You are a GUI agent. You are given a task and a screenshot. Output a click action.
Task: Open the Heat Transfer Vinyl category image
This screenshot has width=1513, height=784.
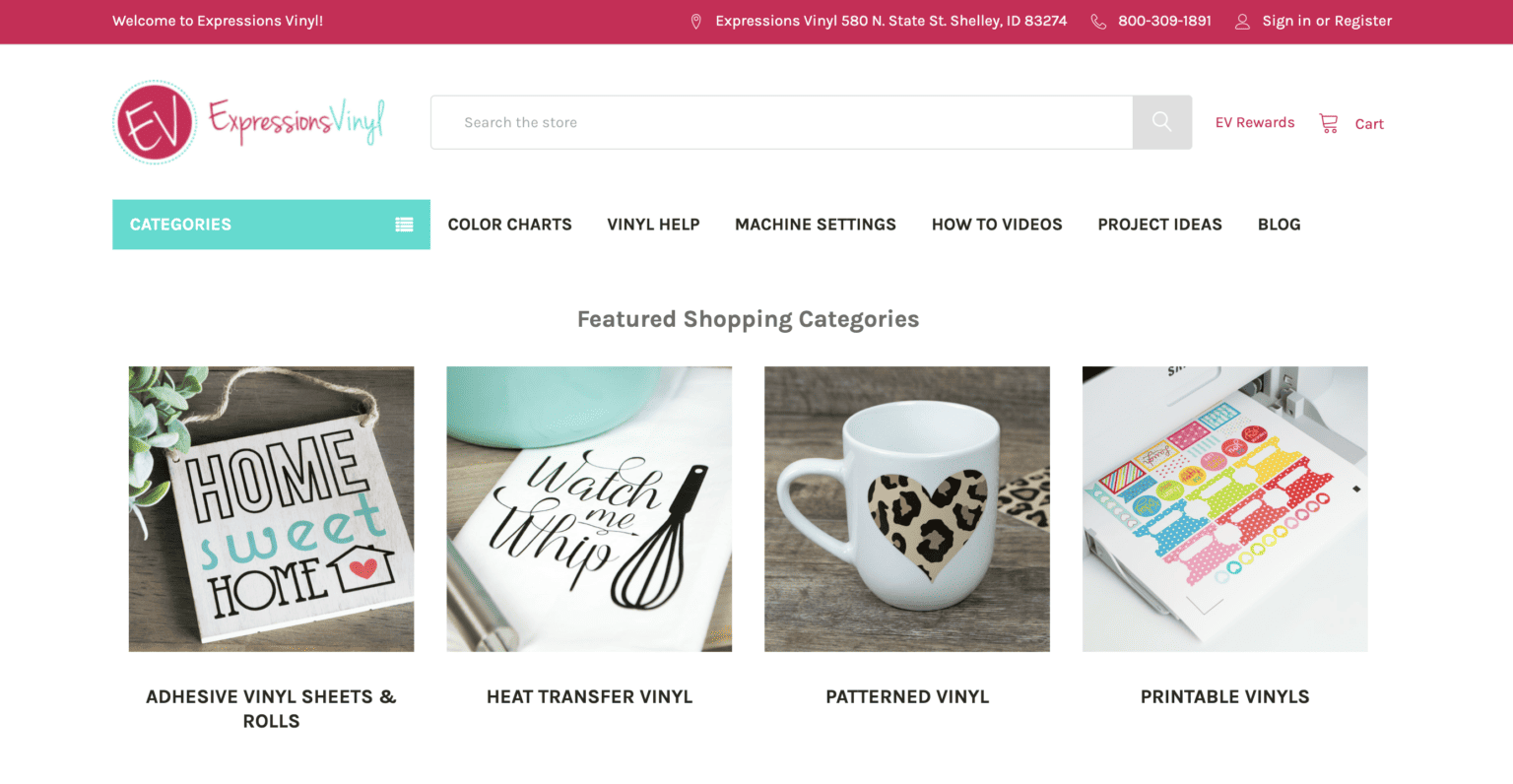coord(589,508)
